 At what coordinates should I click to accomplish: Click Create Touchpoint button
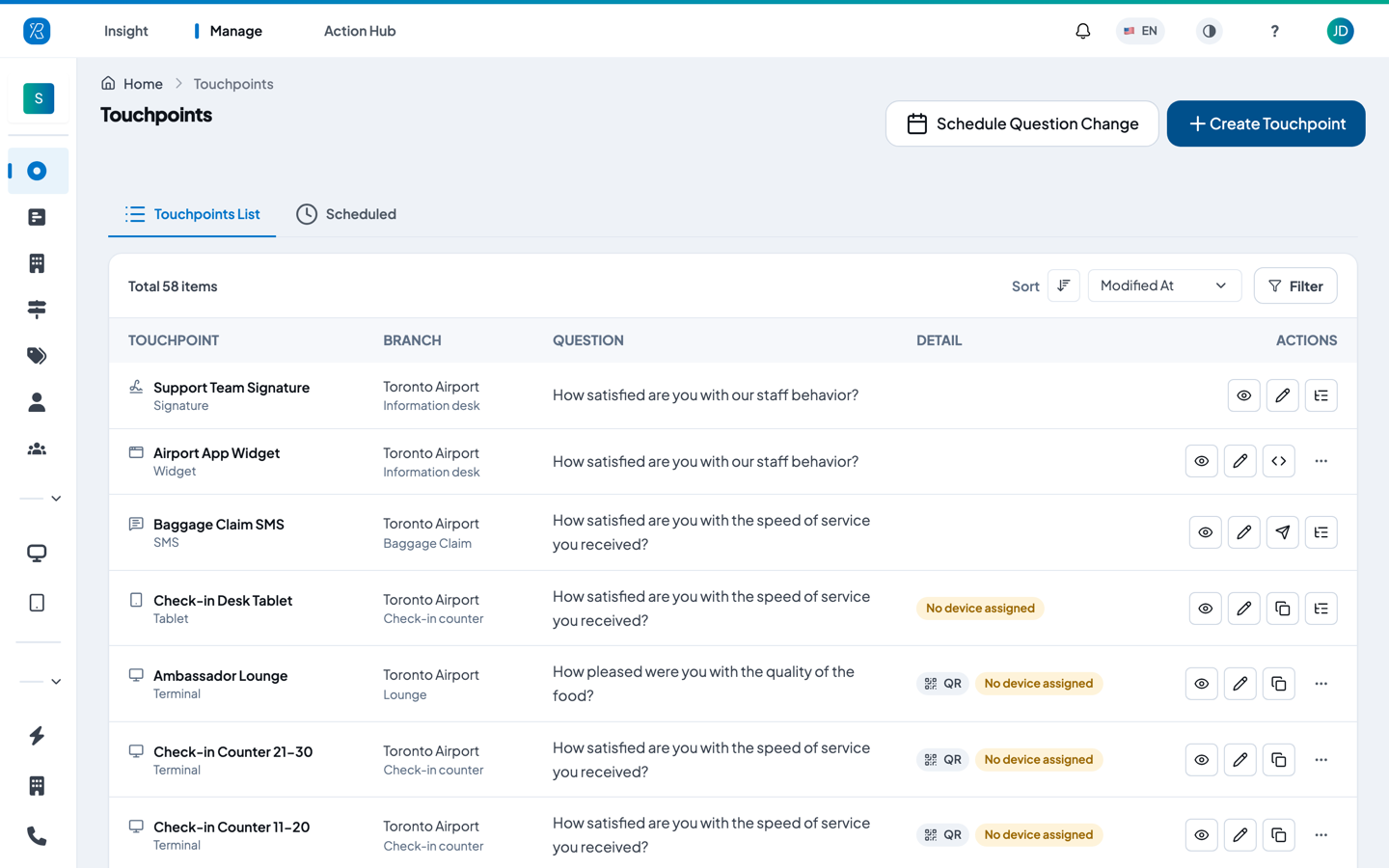[1266, 123]
